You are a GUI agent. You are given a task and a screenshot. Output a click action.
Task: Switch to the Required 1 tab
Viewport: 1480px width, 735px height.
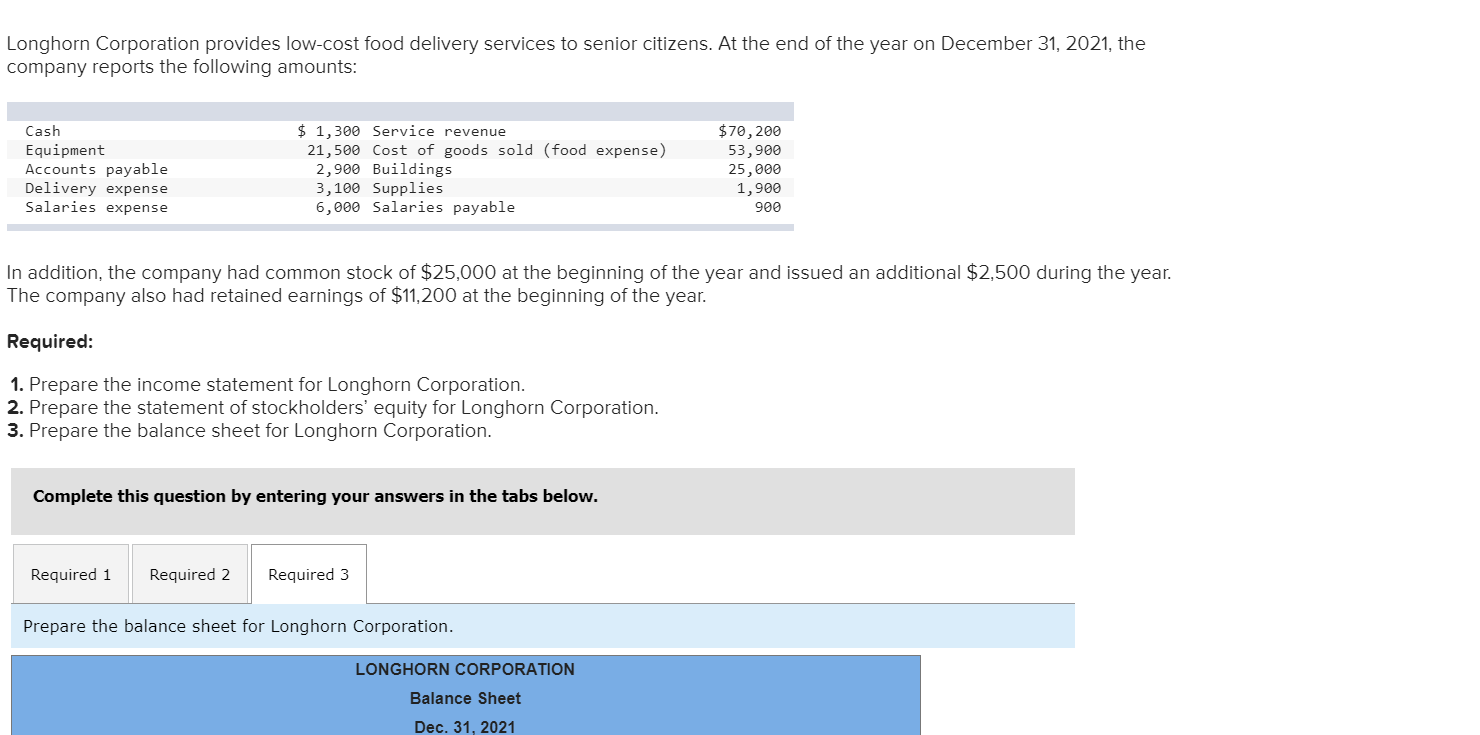(70, 573)
